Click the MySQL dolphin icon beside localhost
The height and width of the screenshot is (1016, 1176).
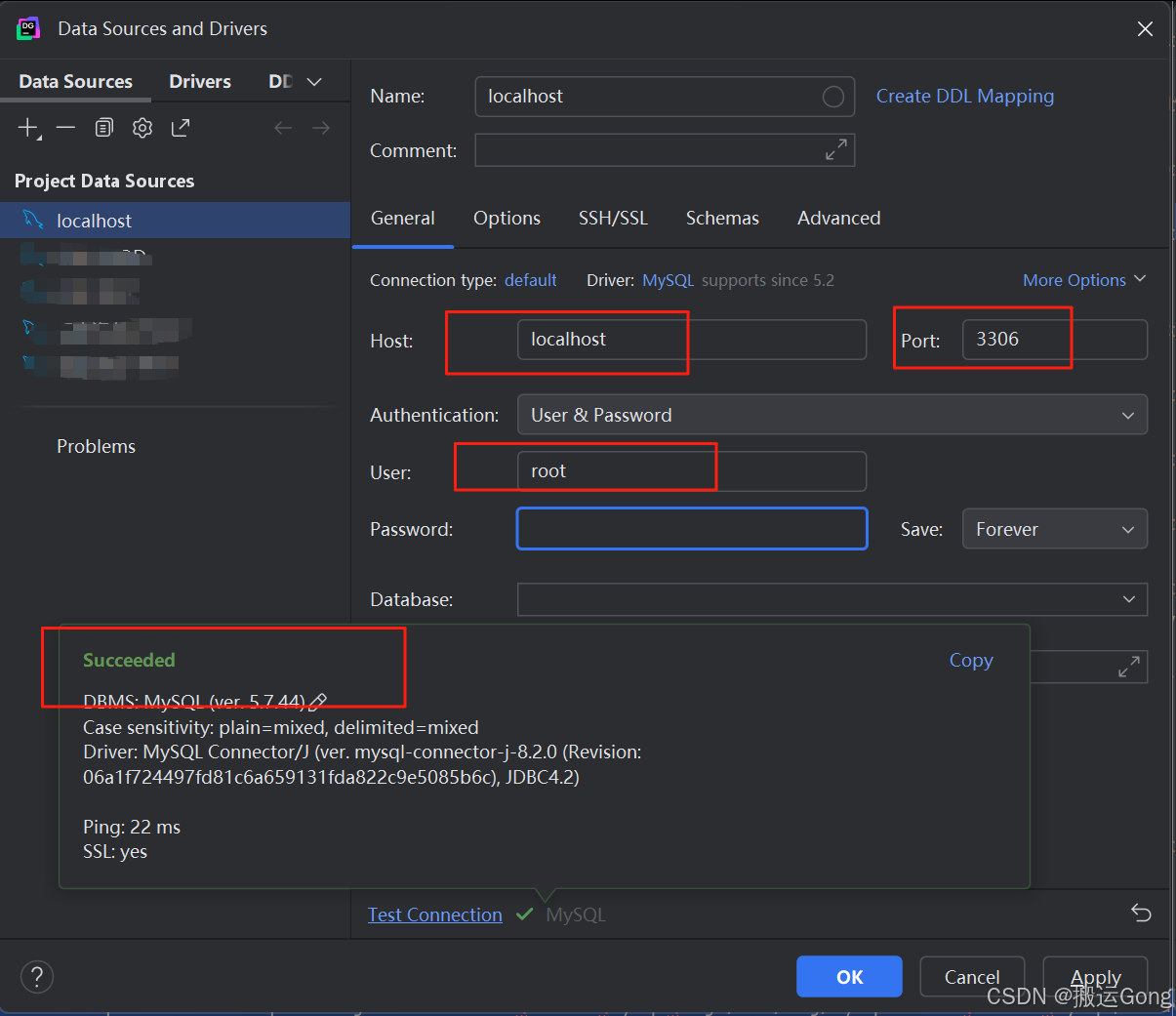click(33, 220)
